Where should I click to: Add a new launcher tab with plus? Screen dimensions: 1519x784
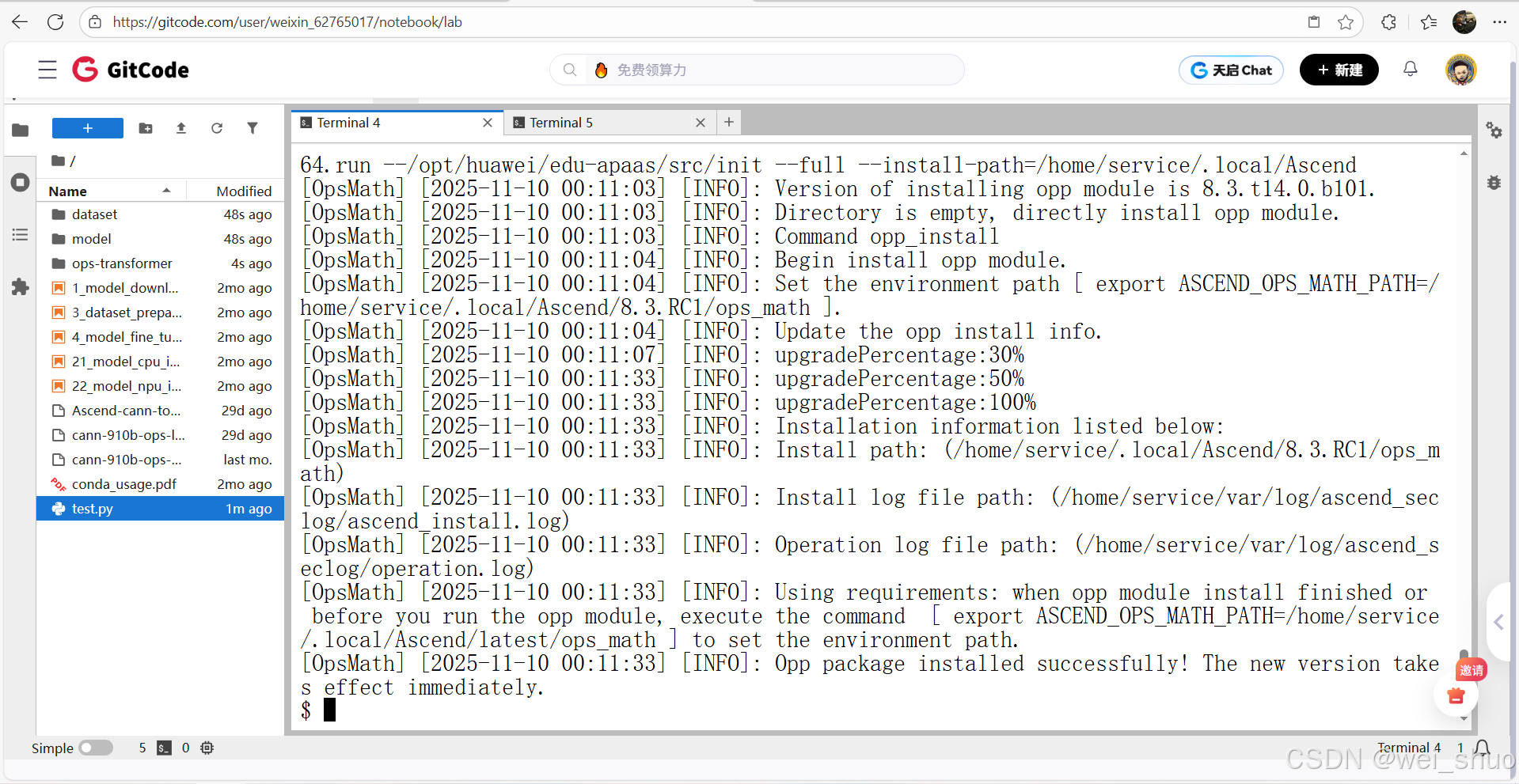coord(729,122)
